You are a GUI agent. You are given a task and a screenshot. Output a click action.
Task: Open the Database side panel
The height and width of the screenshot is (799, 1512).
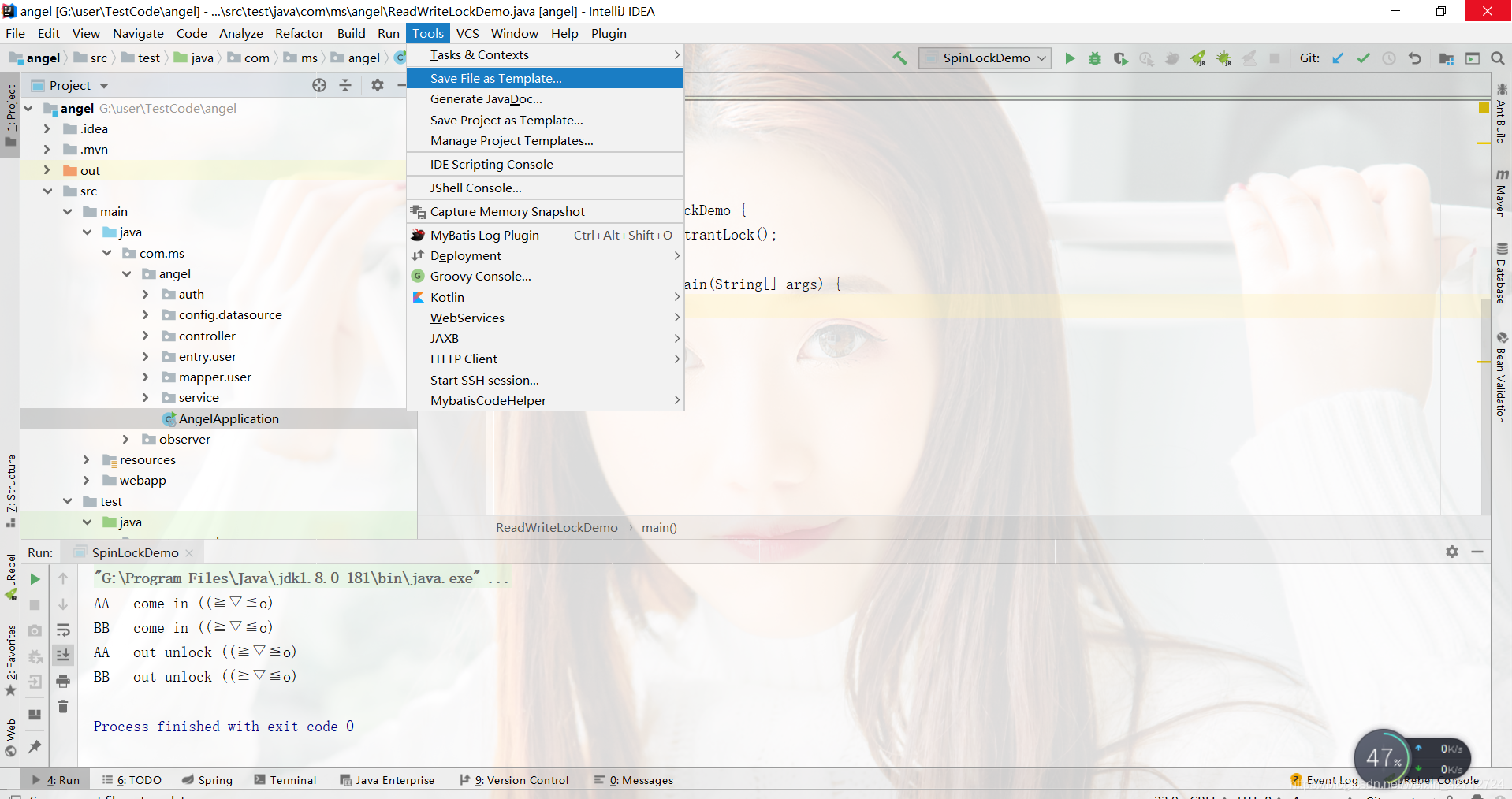[x=1501, y=273]
